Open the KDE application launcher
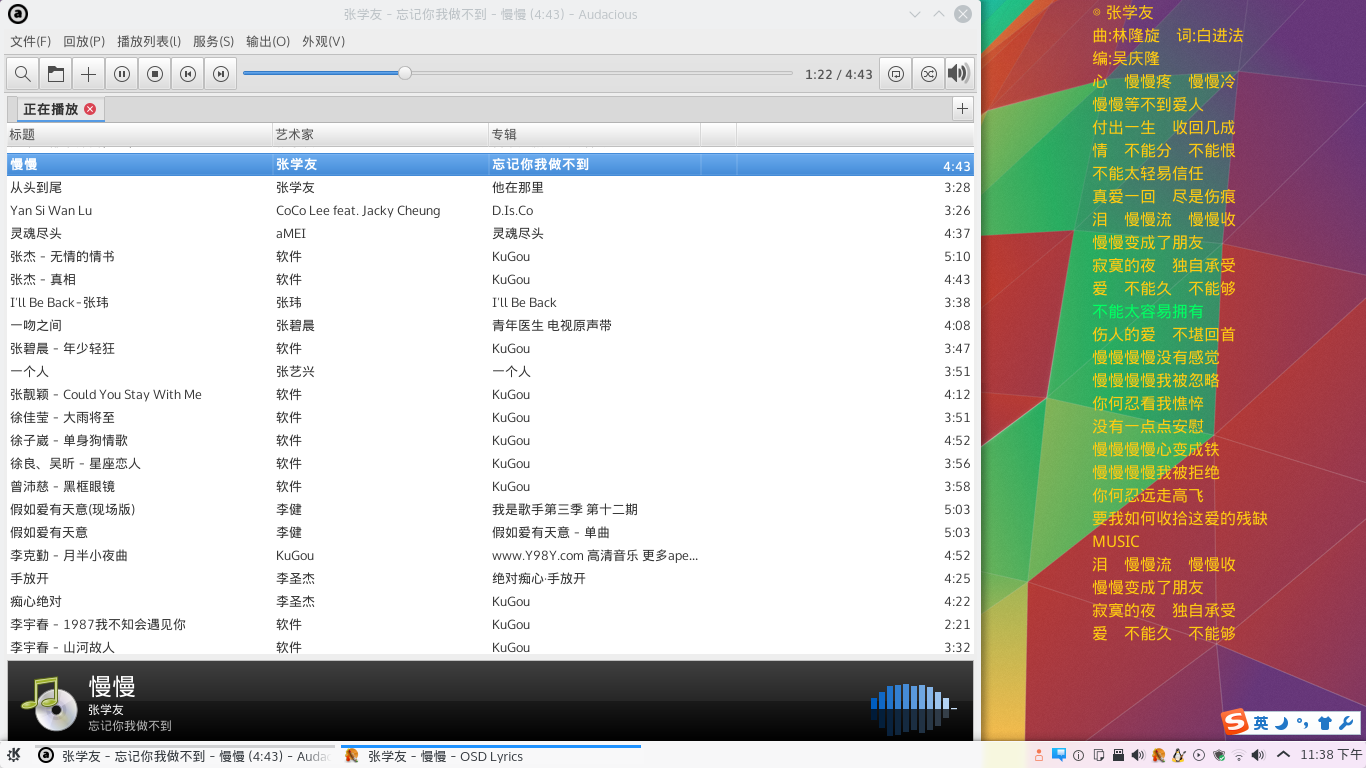 [14, 755]
